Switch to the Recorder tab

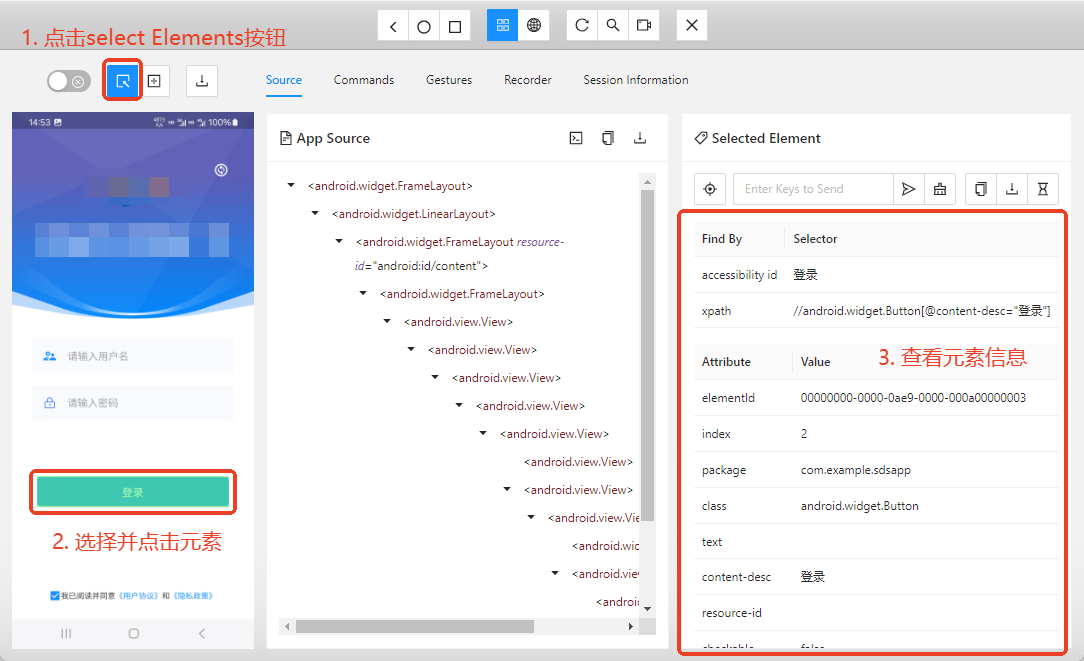[527, 80]
